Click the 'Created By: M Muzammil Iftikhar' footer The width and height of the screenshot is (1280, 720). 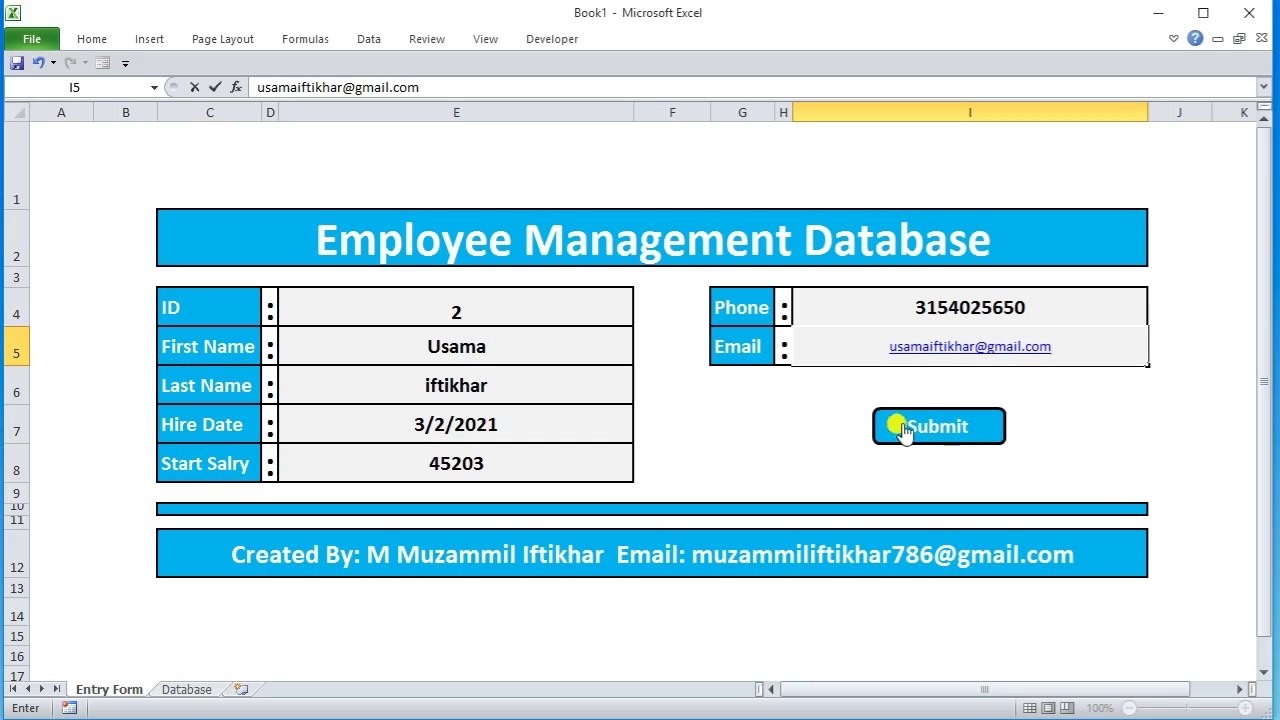click(x=652, y=553)
